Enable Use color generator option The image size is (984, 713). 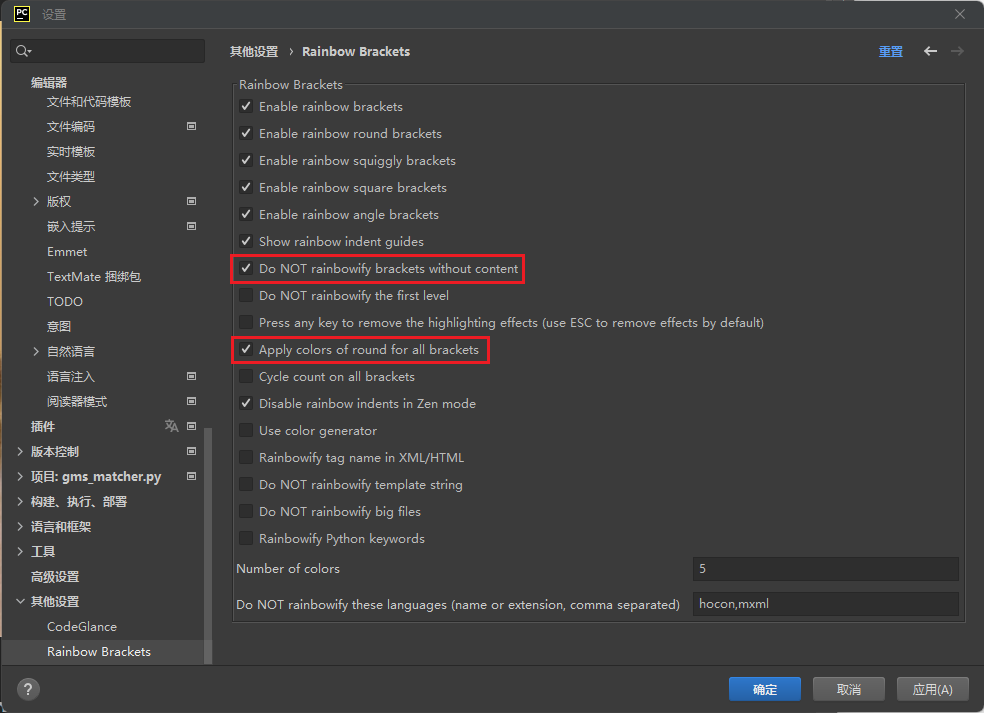click(246, 430)
